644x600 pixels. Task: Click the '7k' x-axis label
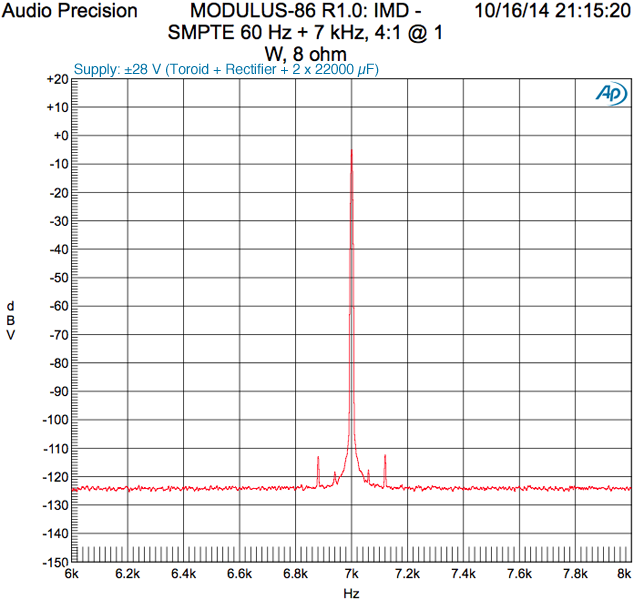pos(352,574)
